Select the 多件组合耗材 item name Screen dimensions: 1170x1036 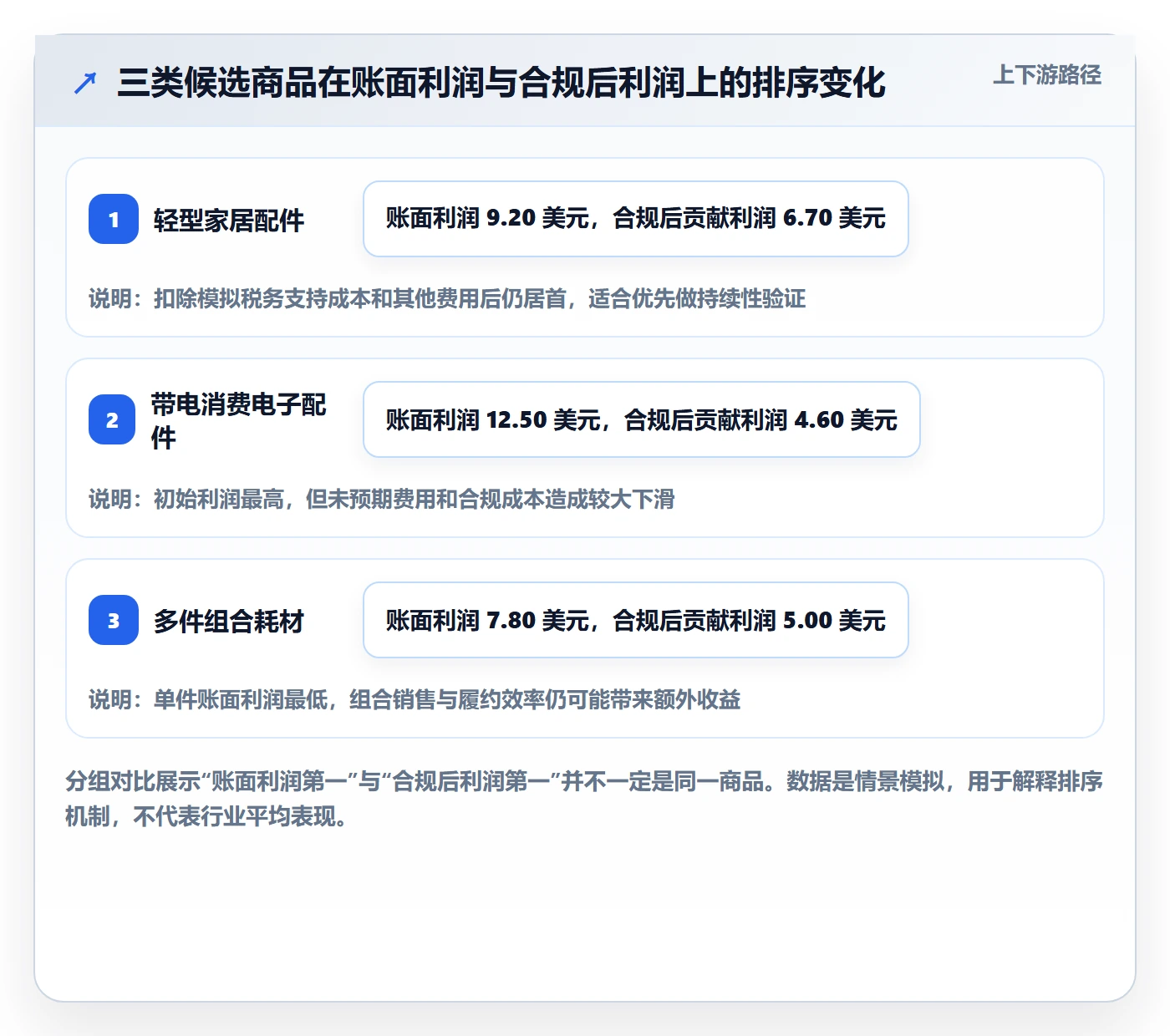coord(229,622)
